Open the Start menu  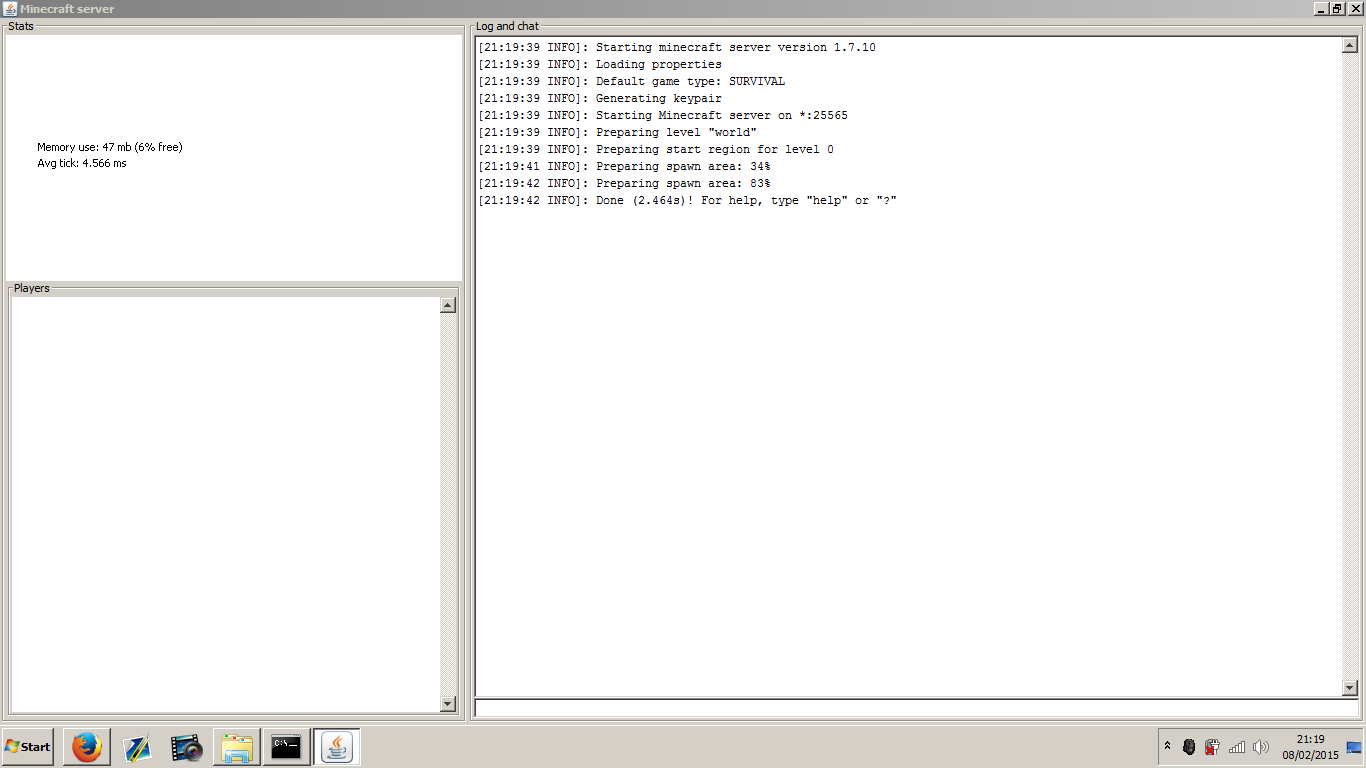coord(28,747)
